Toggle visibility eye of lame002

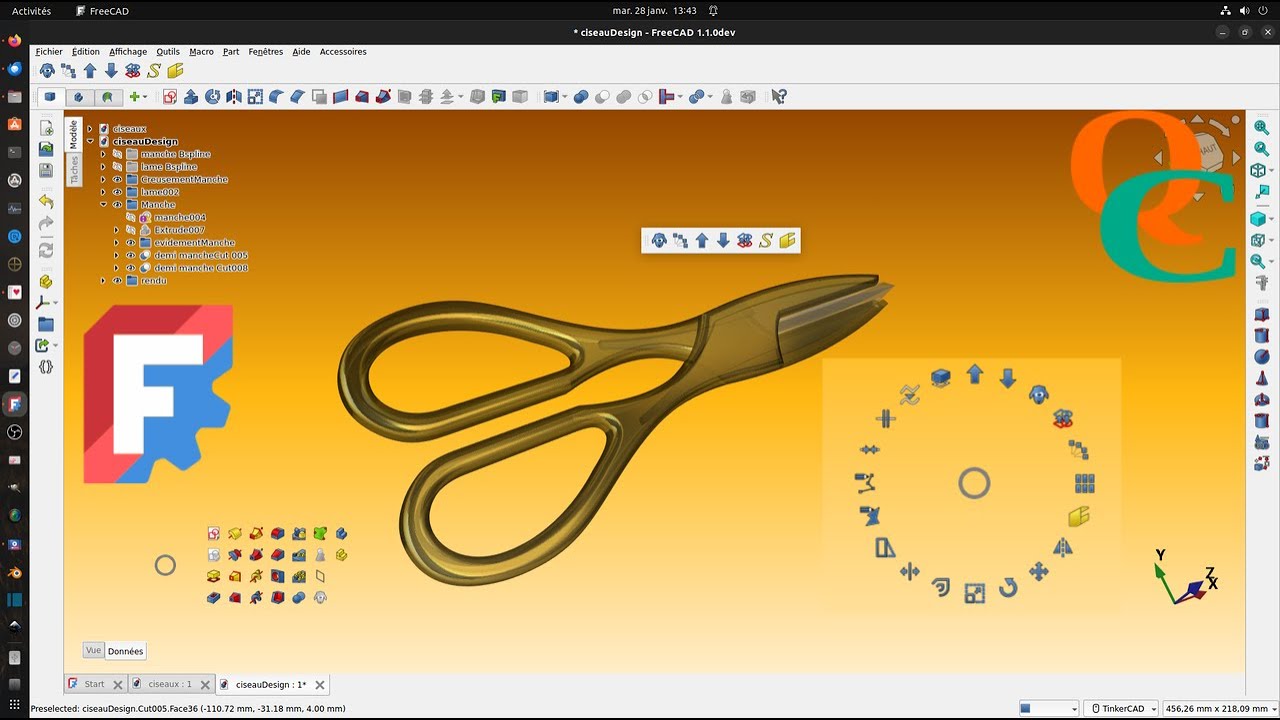[117, 192]
